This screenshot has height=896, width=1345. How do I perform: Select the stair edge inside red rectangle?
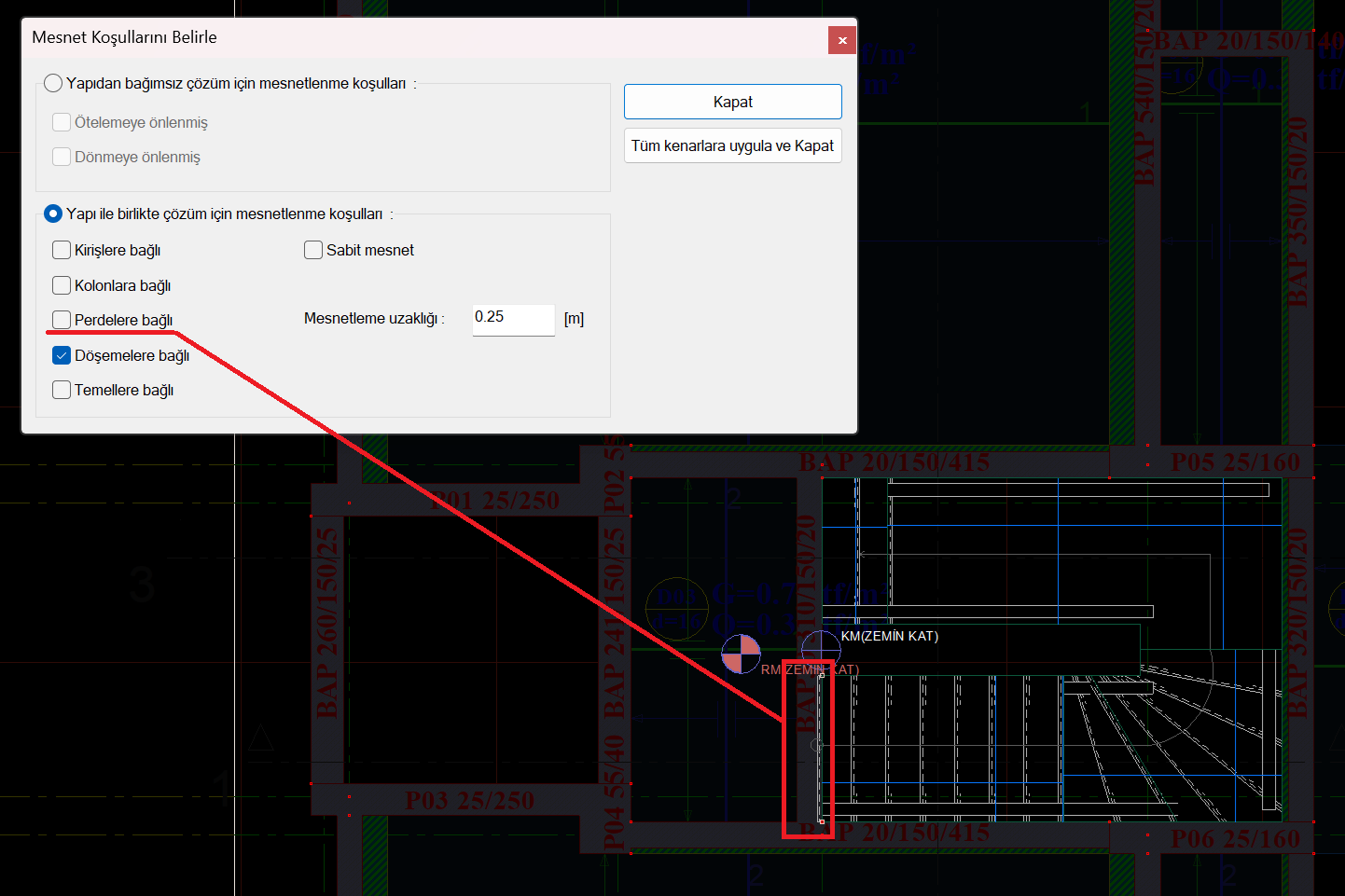820,748
